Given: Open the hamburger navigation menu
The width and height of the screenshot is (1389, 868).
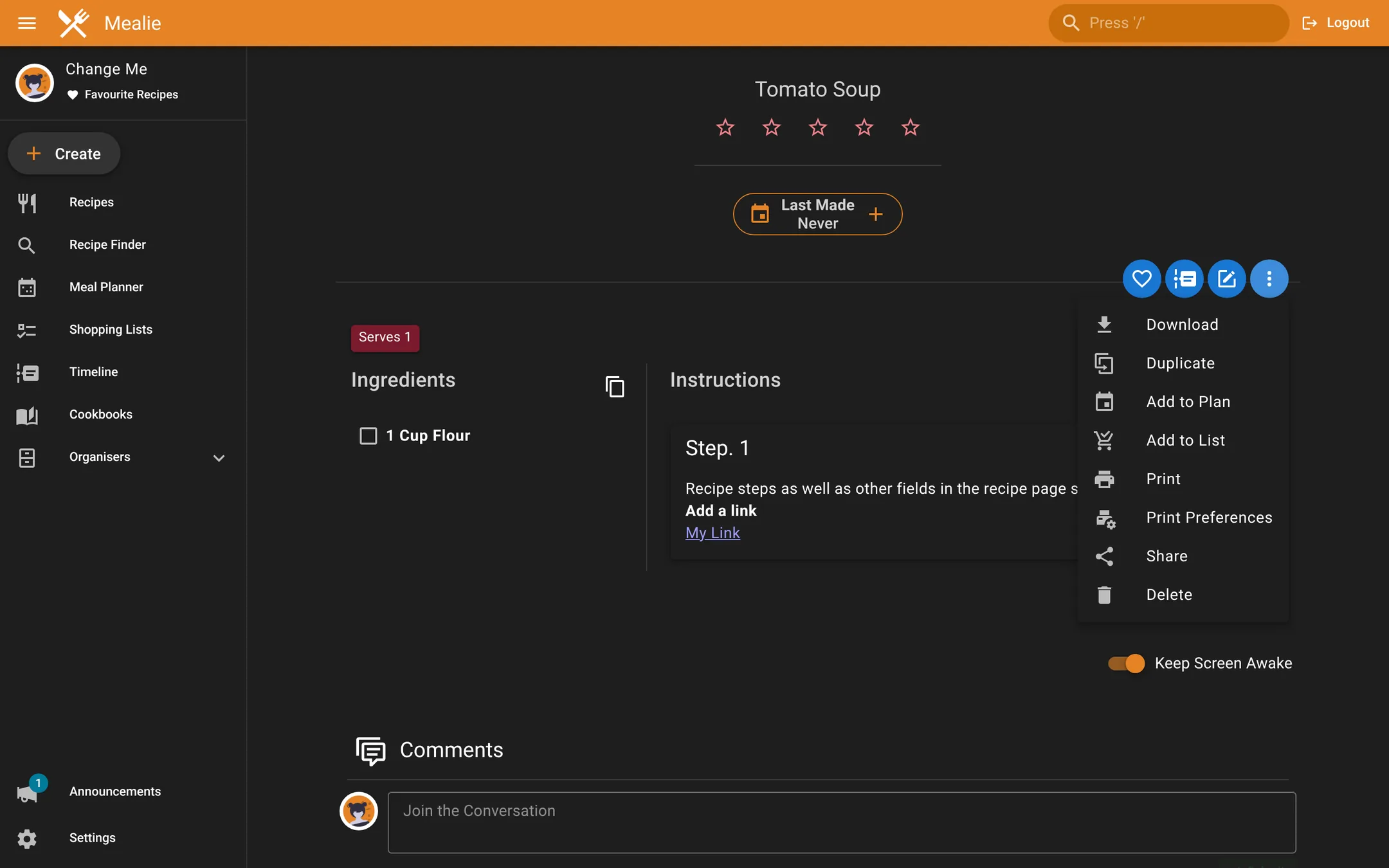Looking at the screenshot, I should (26, 23).
